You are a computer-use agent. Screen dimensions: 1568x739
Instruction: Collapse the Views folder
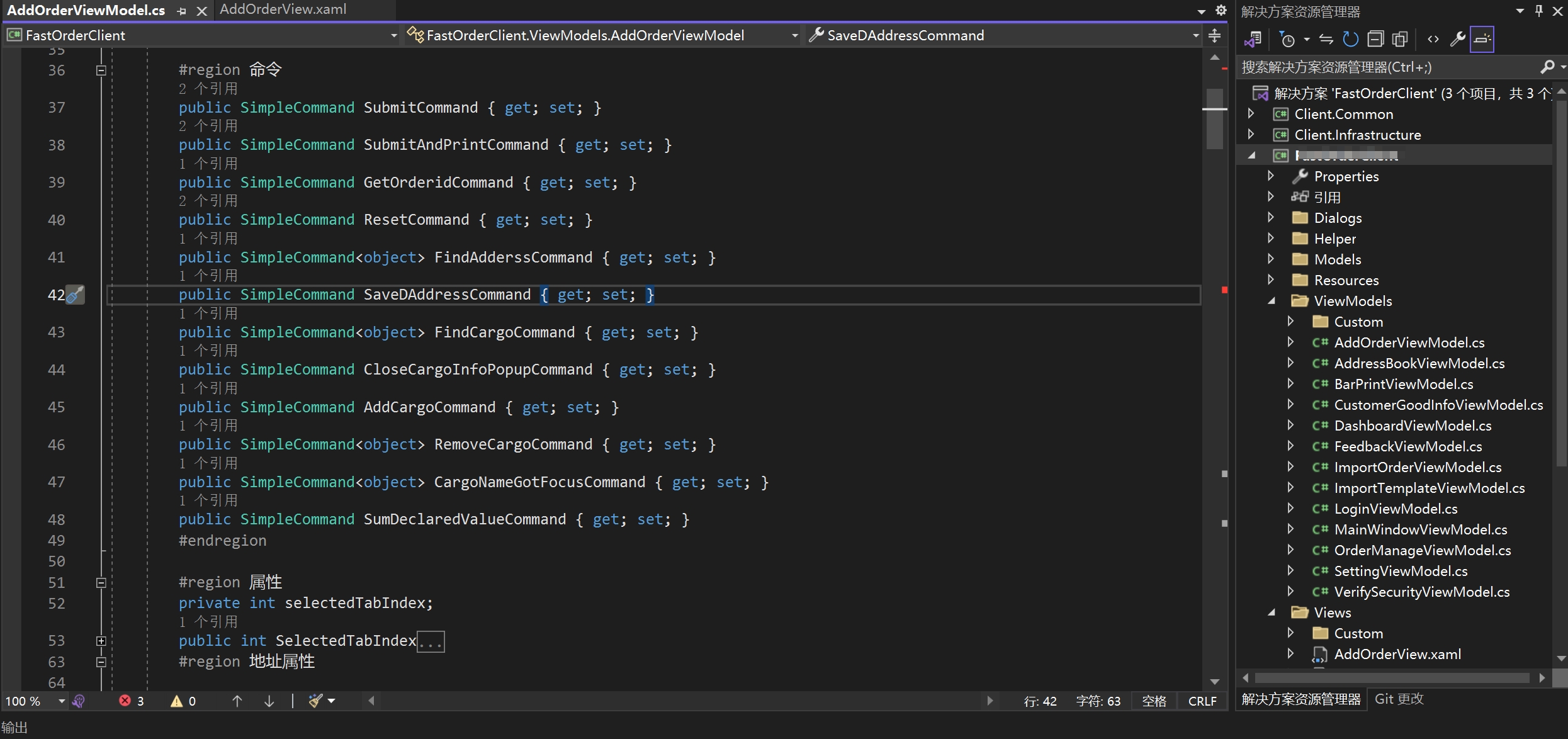[x=1272, y=612]
